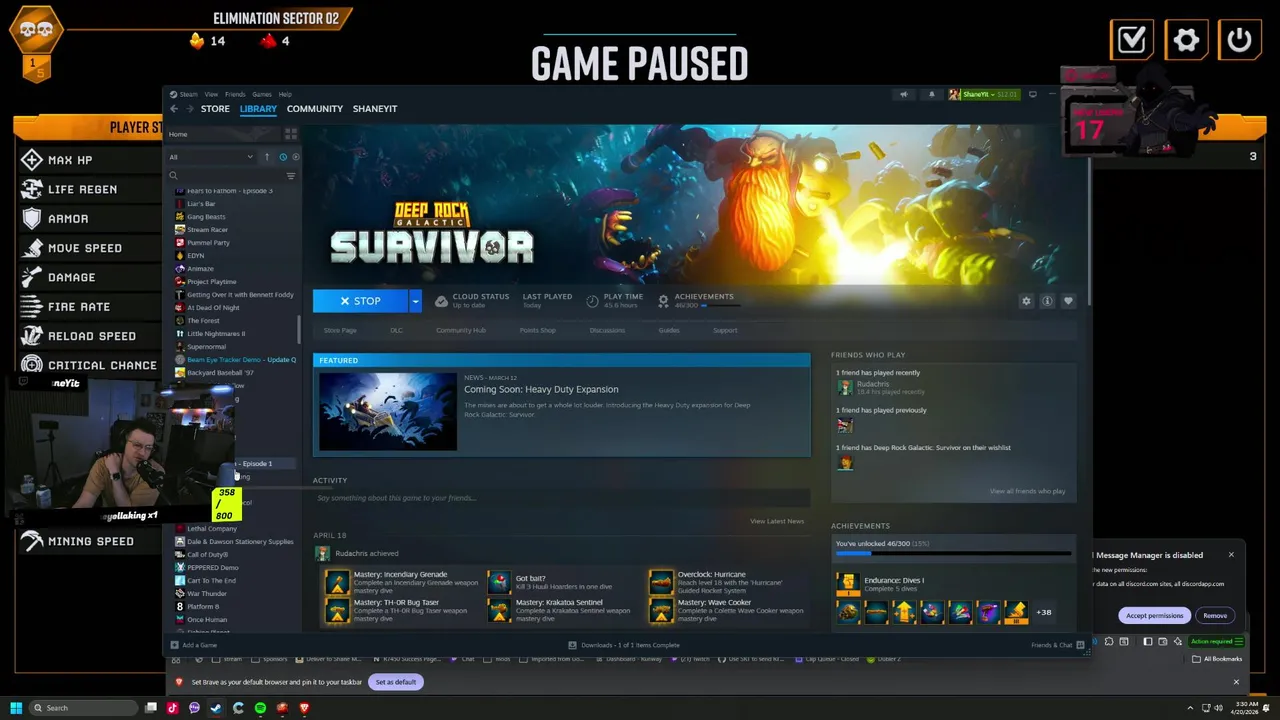Open the Community Hub link
This screenshot has width=1280, height=720.
[x=461, y=330]
